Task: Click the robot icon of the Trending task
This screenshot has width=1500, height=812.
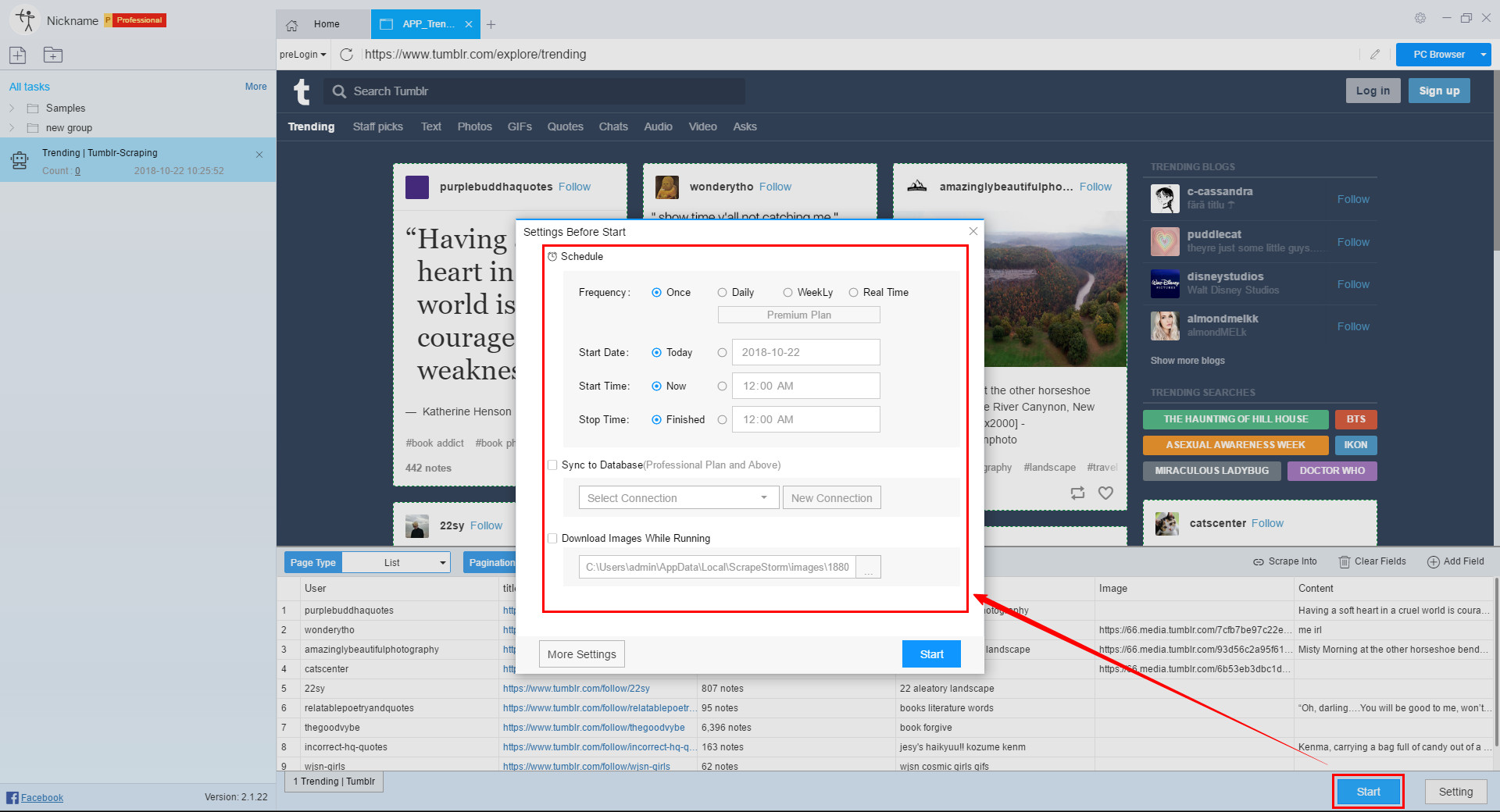Action: coord(20,161)
